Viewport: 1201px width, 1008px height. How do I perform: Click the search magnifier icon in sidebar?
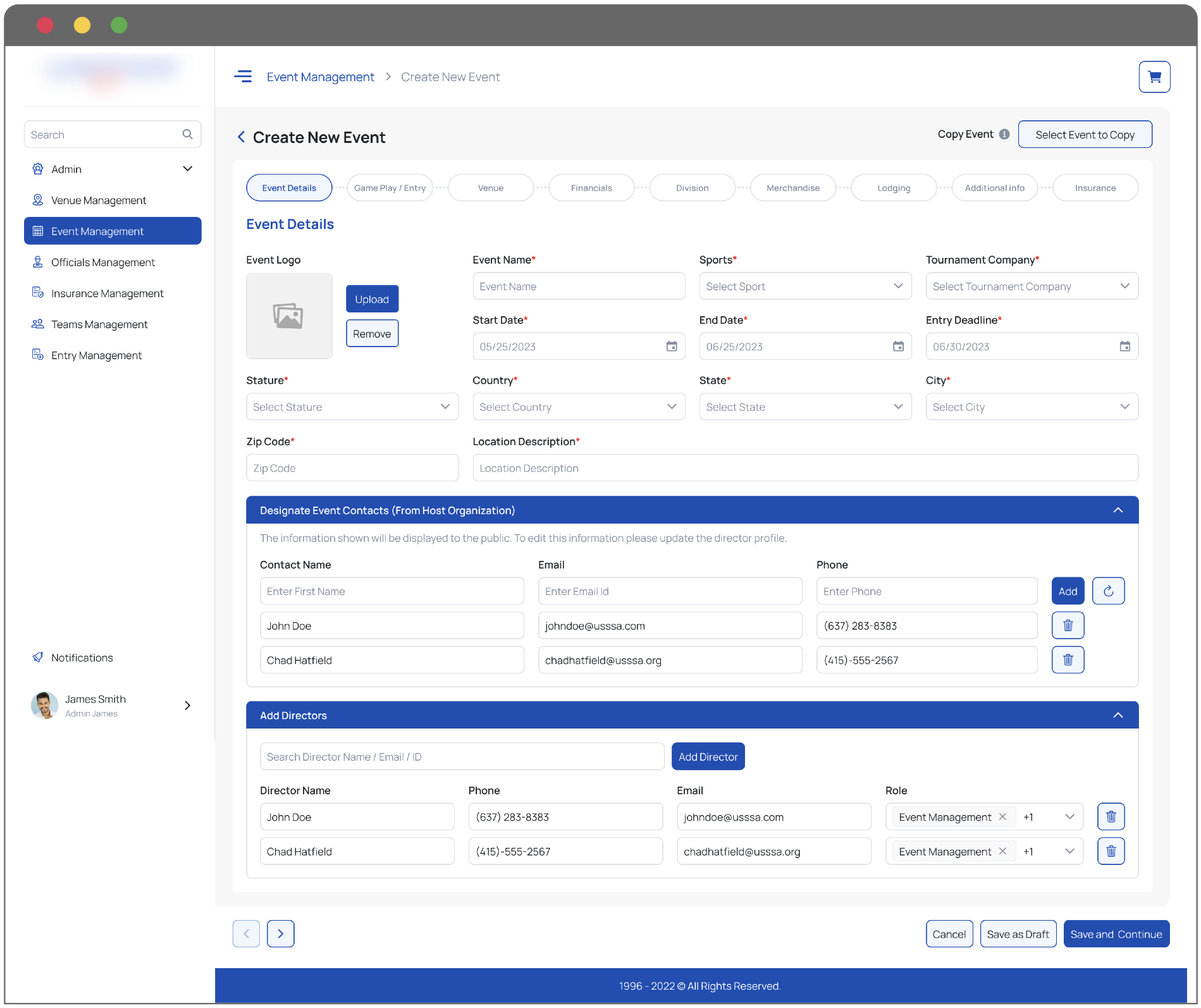tap(187, 134)
